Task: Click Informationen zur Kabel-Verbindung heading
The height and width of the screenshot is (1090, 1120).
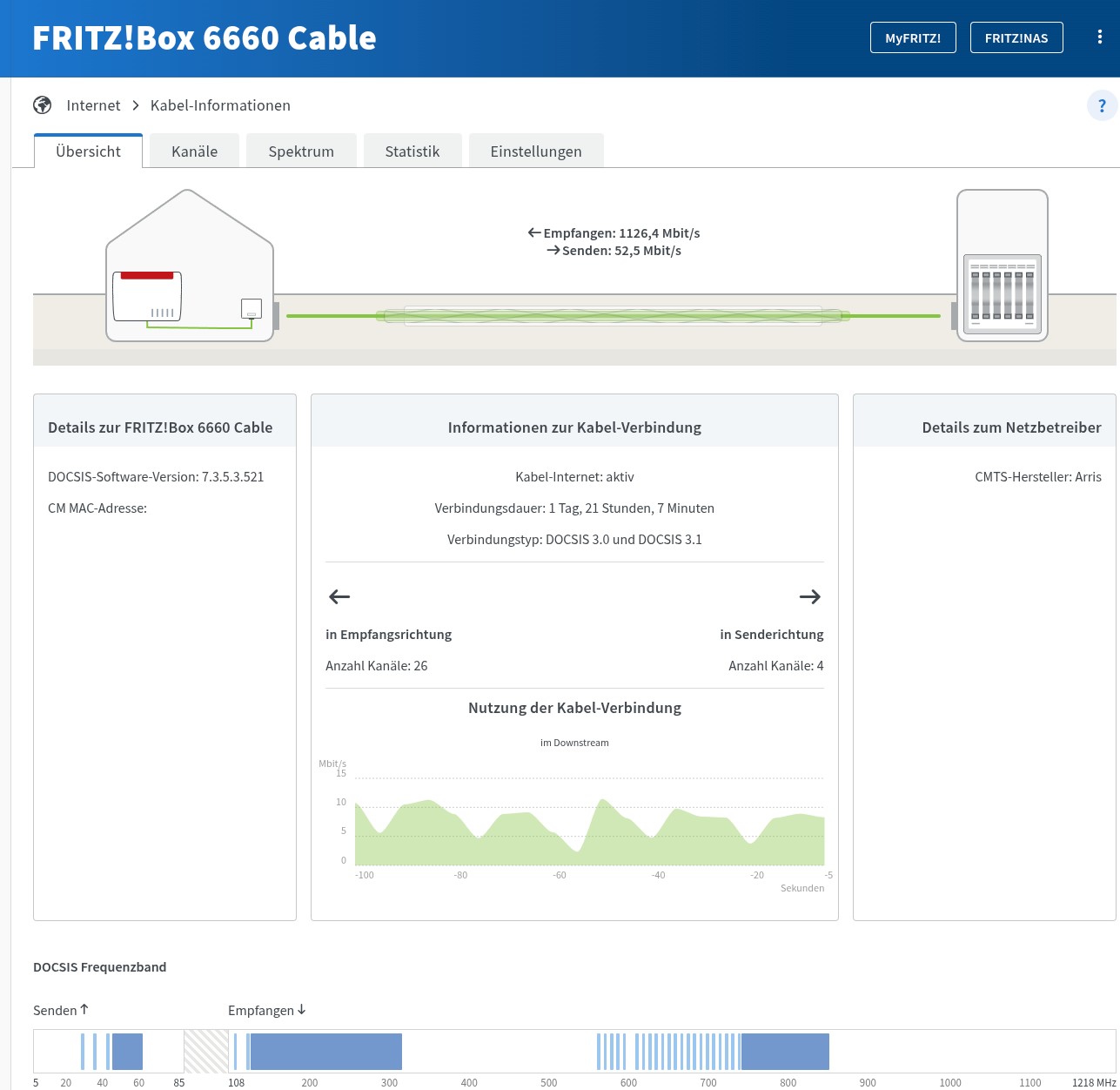Action: 574,427
